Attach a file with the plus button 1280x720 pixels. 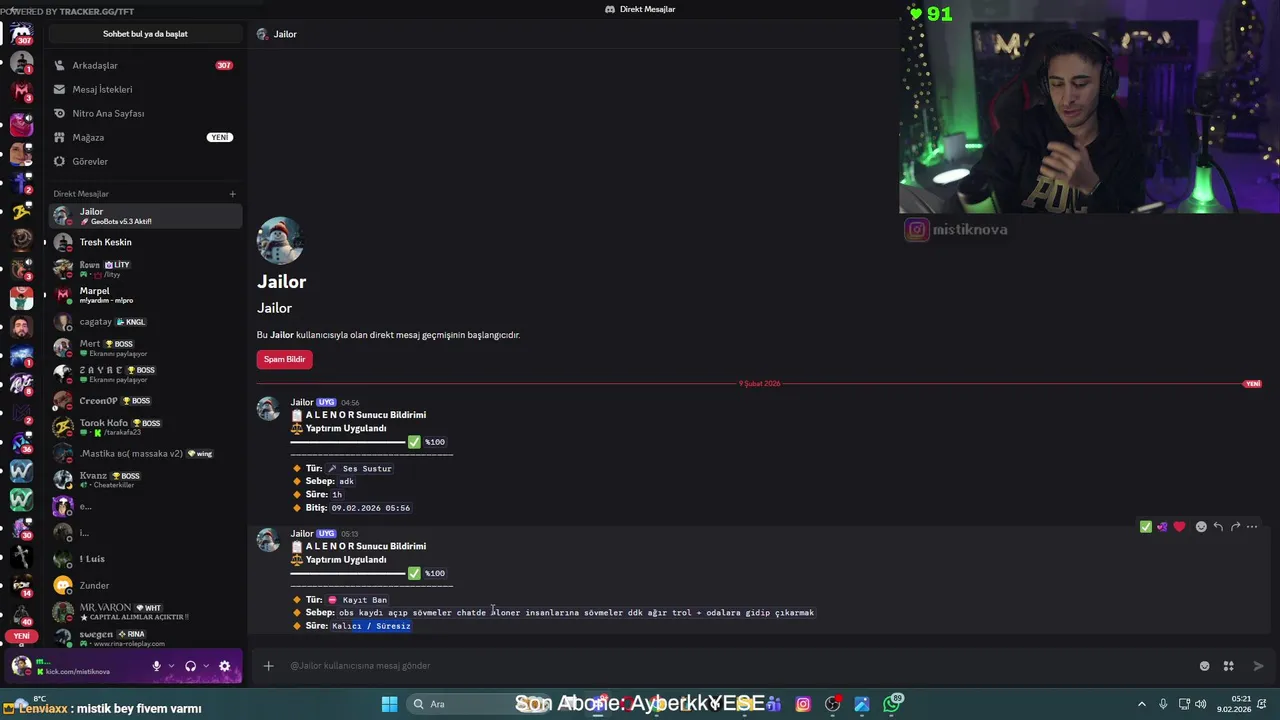click(x=268, y=666)
